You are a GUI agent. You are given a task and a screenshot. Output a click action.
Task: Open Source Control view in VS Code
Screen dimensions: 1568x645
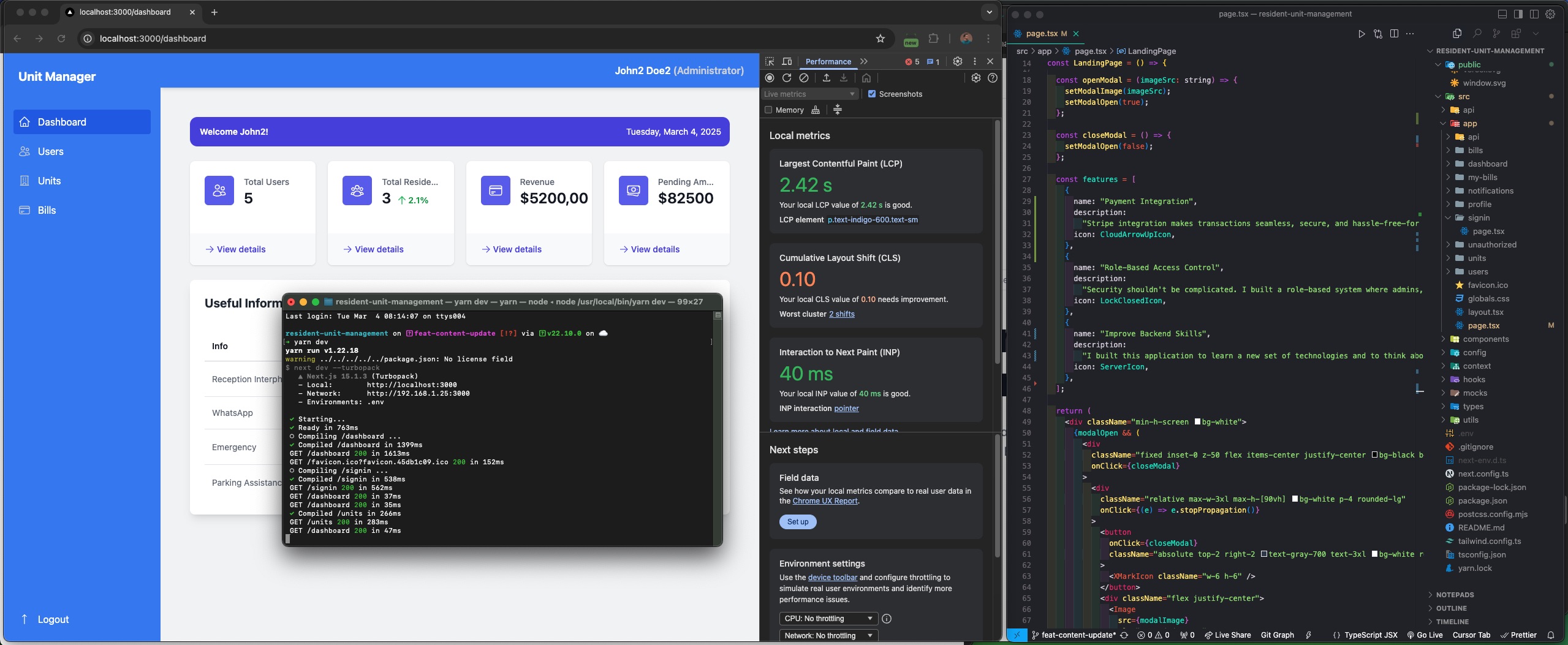1496,34
